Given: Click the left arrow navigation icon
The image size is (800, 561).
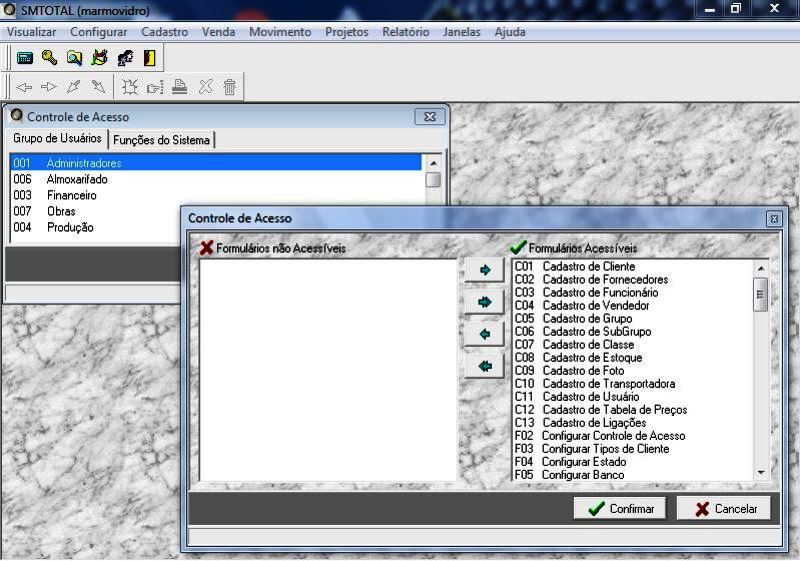Looking at the screenshot, I should pos(24,87).
